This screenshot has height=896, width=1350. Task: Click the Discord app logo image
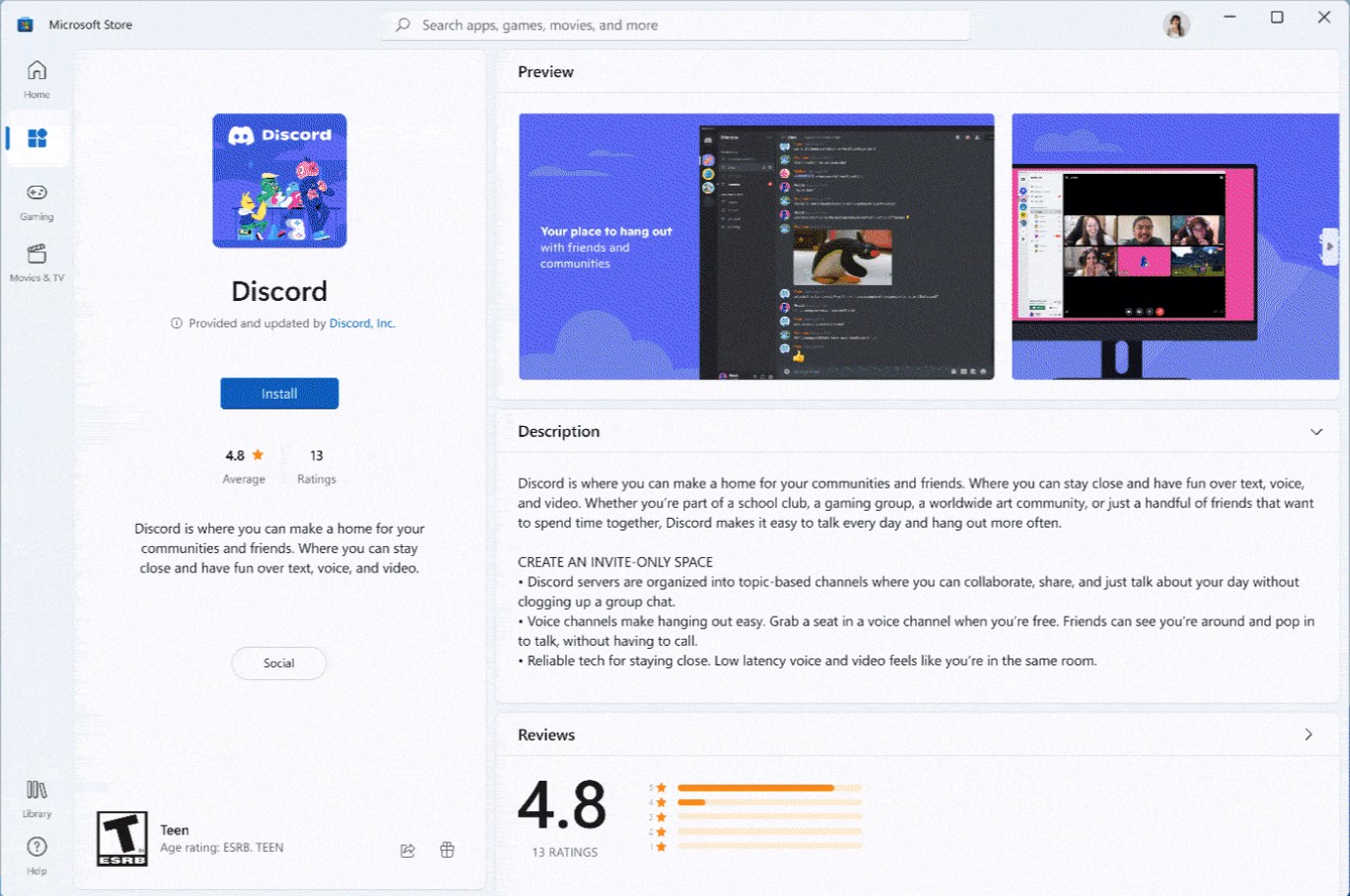point(280,181)
